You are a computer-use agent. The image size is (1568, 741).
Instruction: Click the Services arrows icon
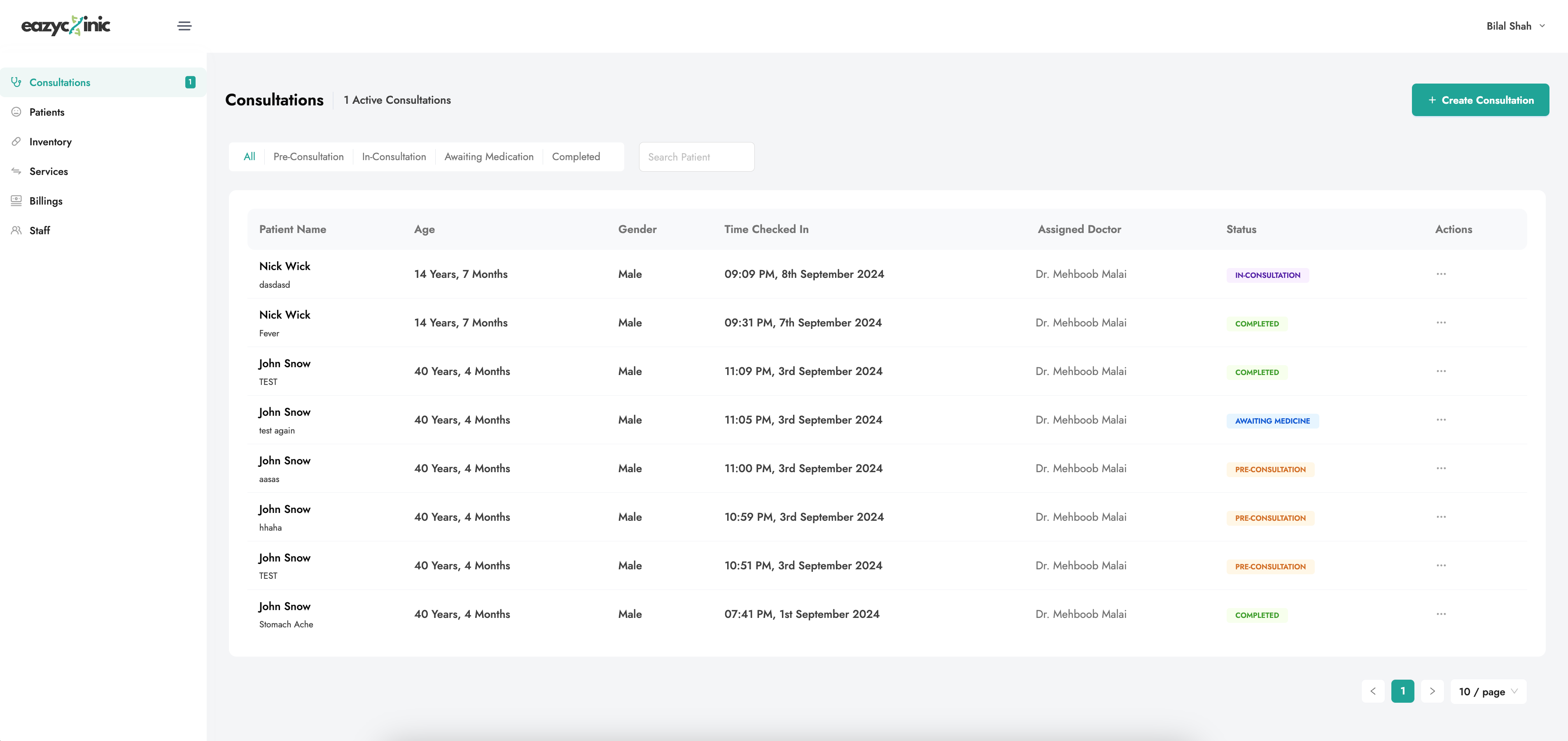pyautogui.click(x=16, y=171)
